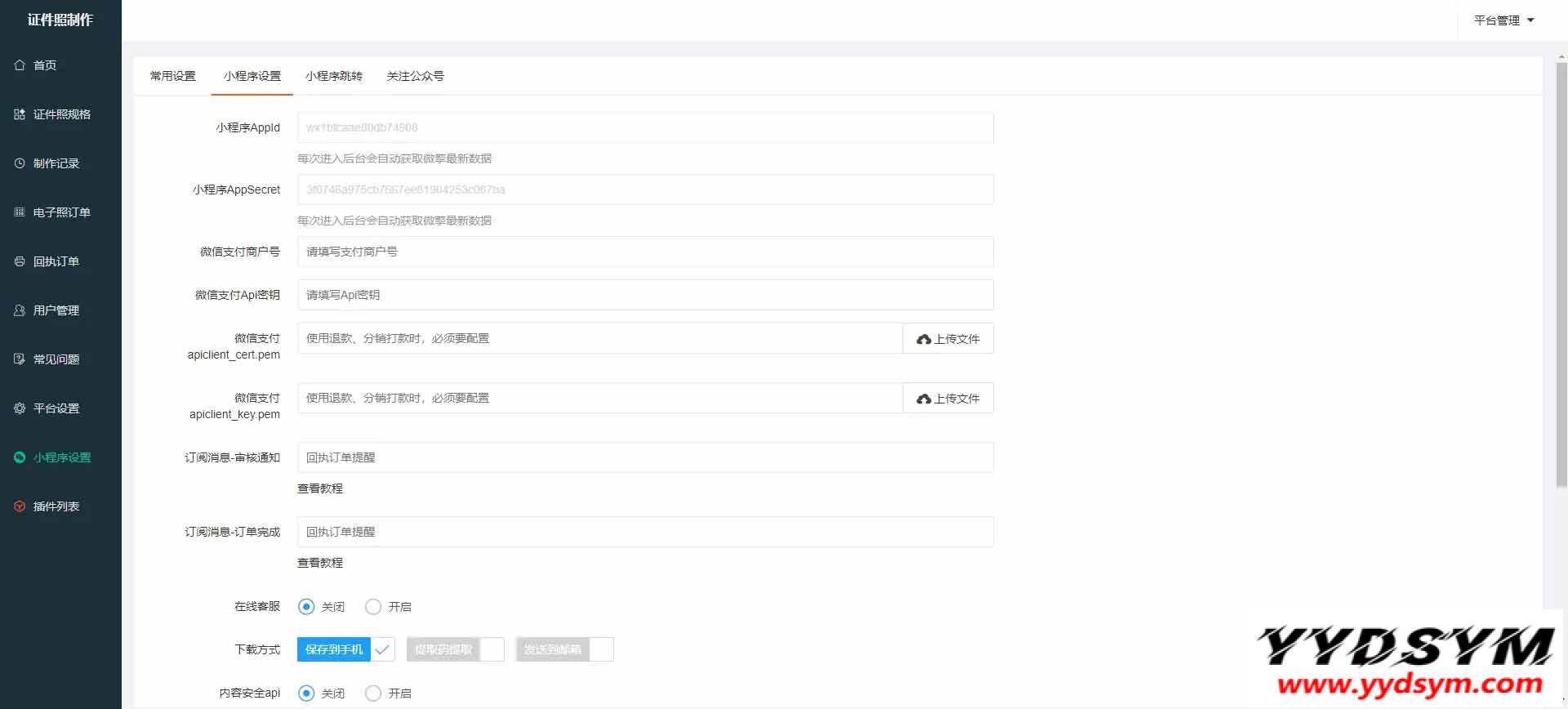Click the page vertical scrollbar
Screen dimensions: 1568x709
[x=1561, y=278]
